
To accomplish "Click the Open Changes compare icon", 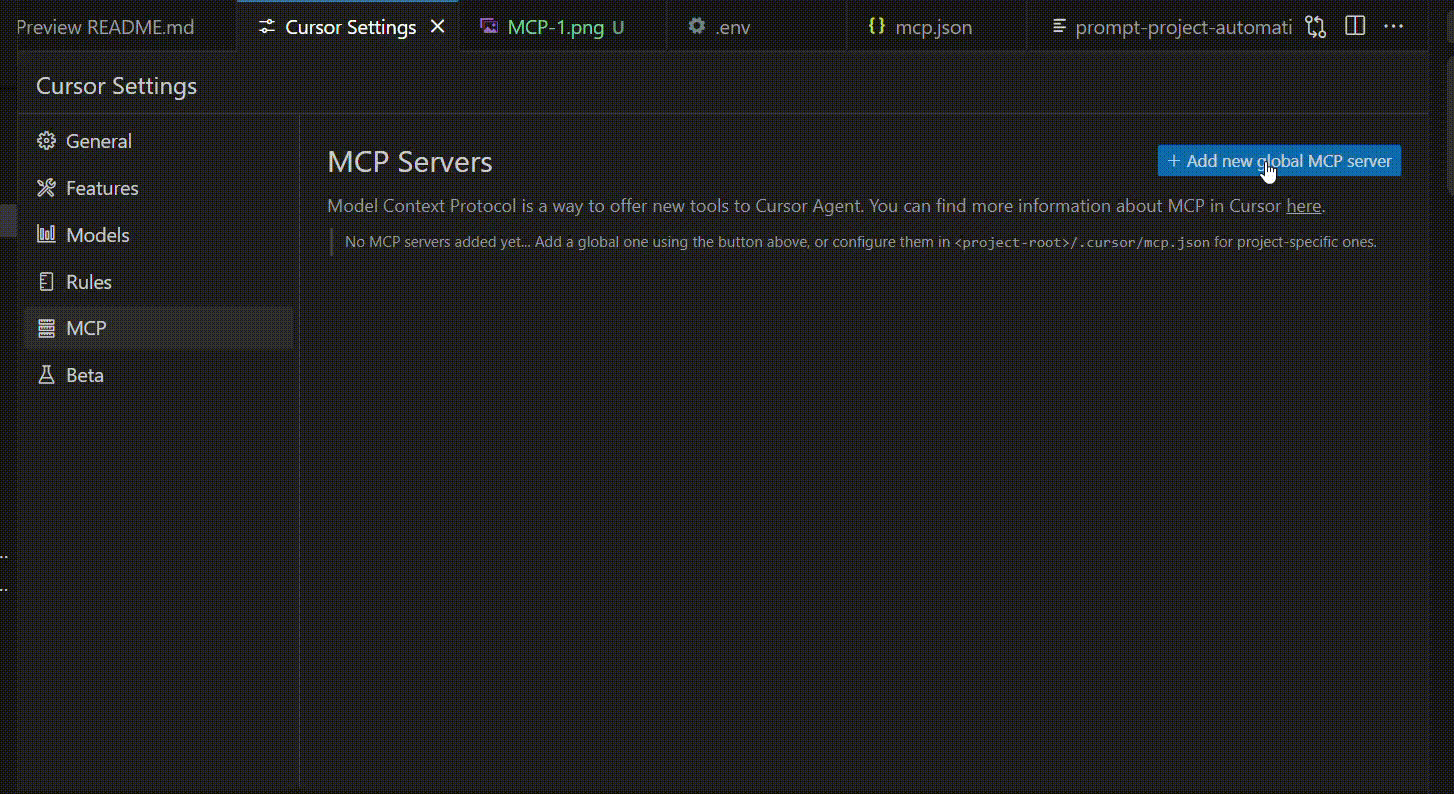I will point(1316,27).
